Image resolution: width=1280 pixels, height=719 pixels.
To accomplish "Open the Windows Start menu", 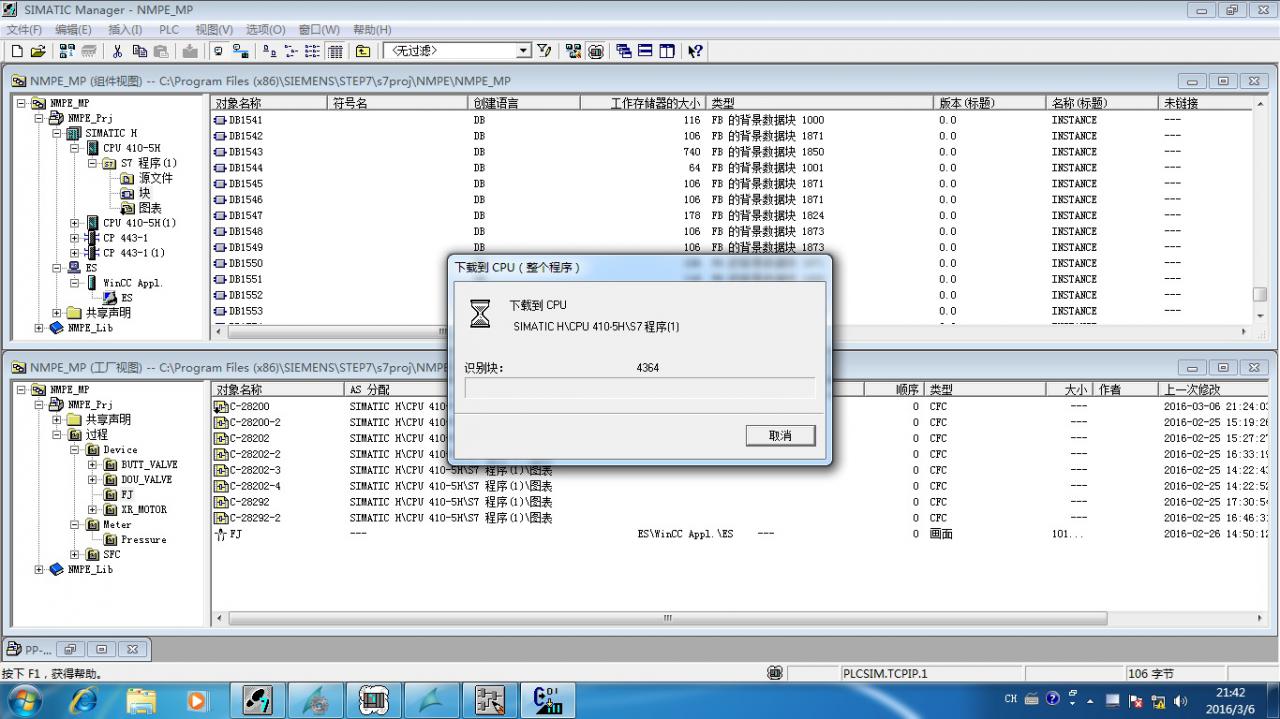I will click(23, 700).
